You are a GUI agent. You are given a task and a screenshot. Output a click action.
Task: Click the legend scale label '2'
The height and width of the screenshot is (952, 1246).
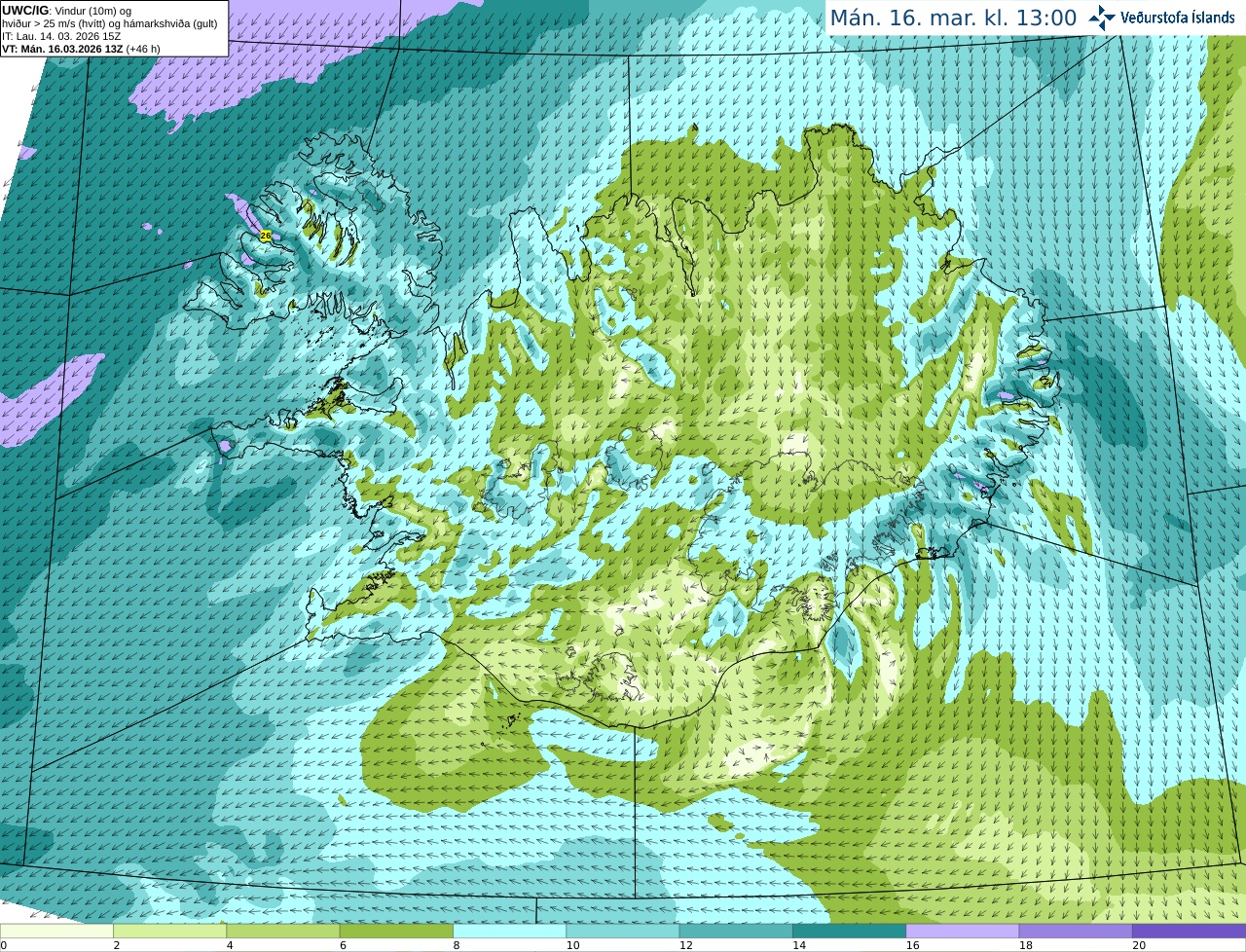(x=116, y=945)
